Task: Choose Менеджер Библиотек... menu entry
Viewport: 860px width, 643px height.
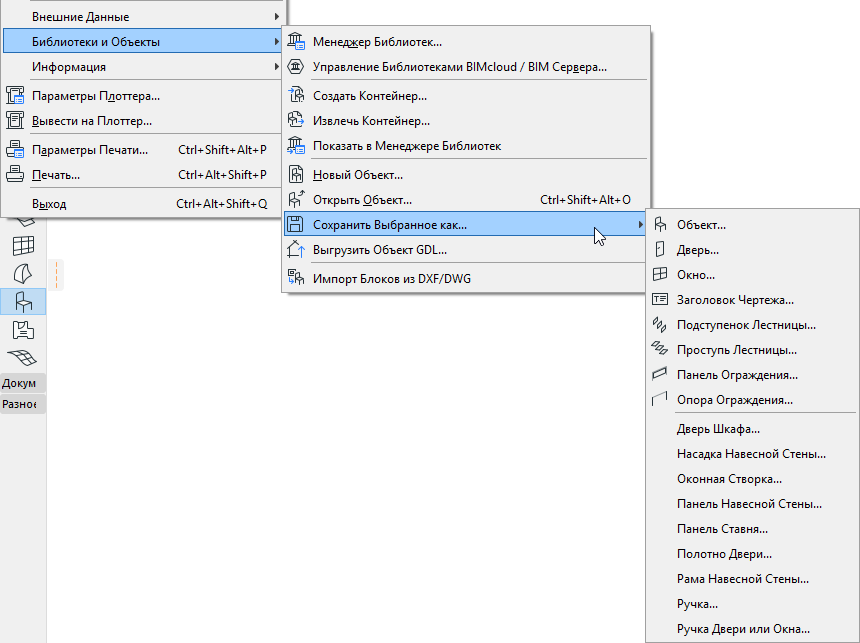Action: (x=466, y=42)
